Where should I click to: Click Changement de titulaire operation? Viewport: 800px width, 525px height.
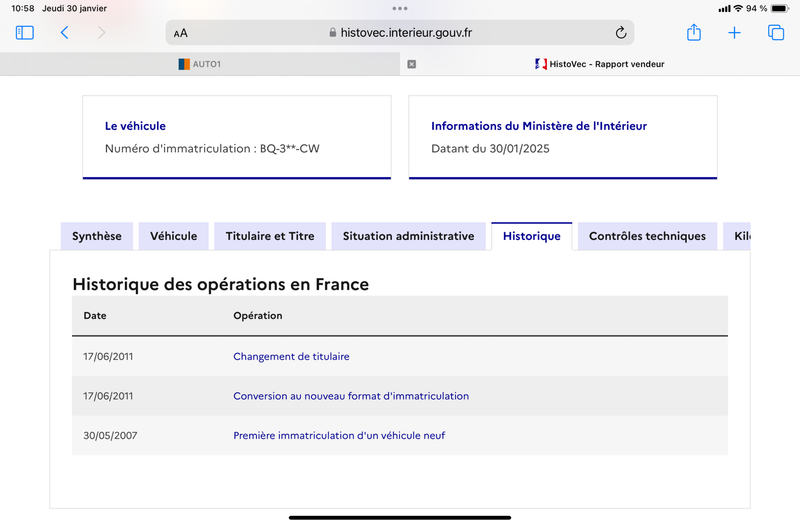291,357
